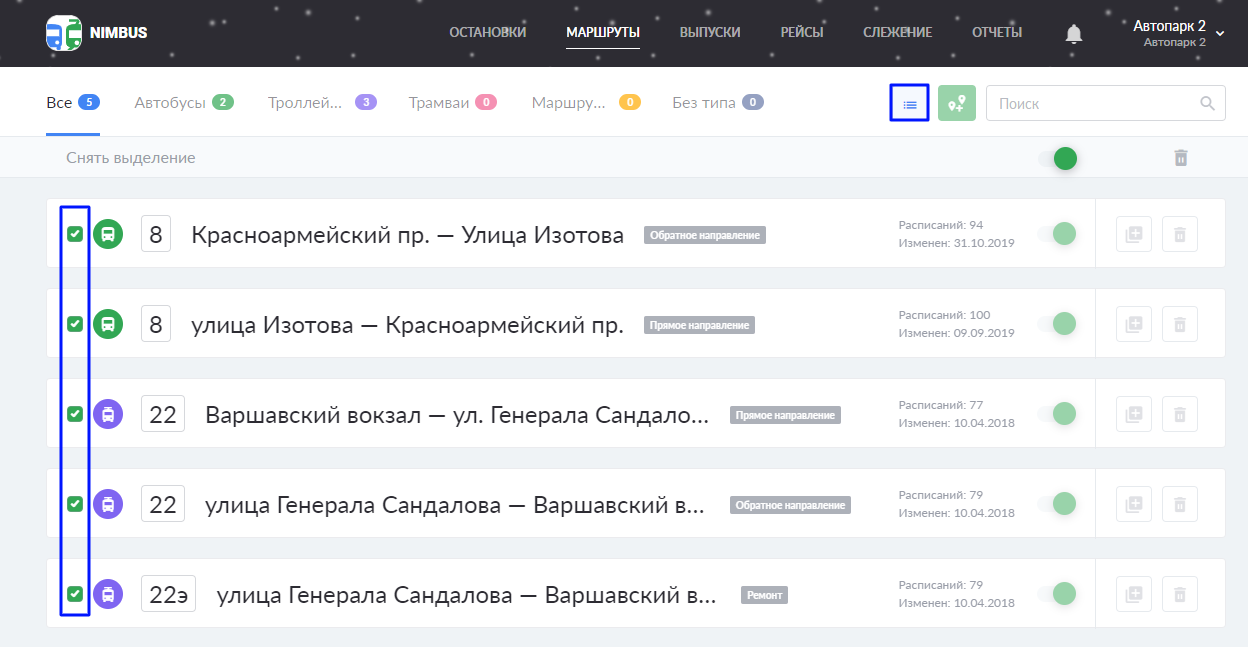The image size is (1248, 647).
Task: Toggle the master switch in selection bar
Action: click(x=1058, y=158)
